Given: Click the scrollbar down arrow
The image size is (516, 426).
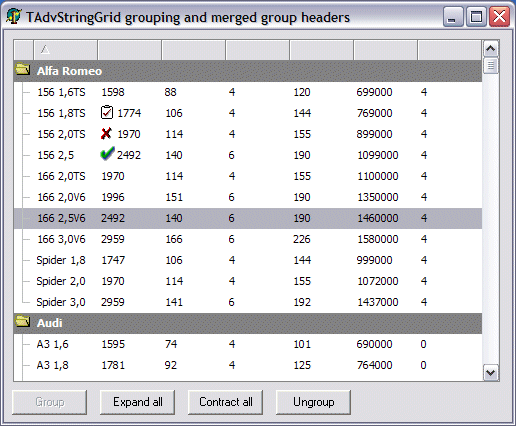Looking at the screenshot, I should (491, 372).
